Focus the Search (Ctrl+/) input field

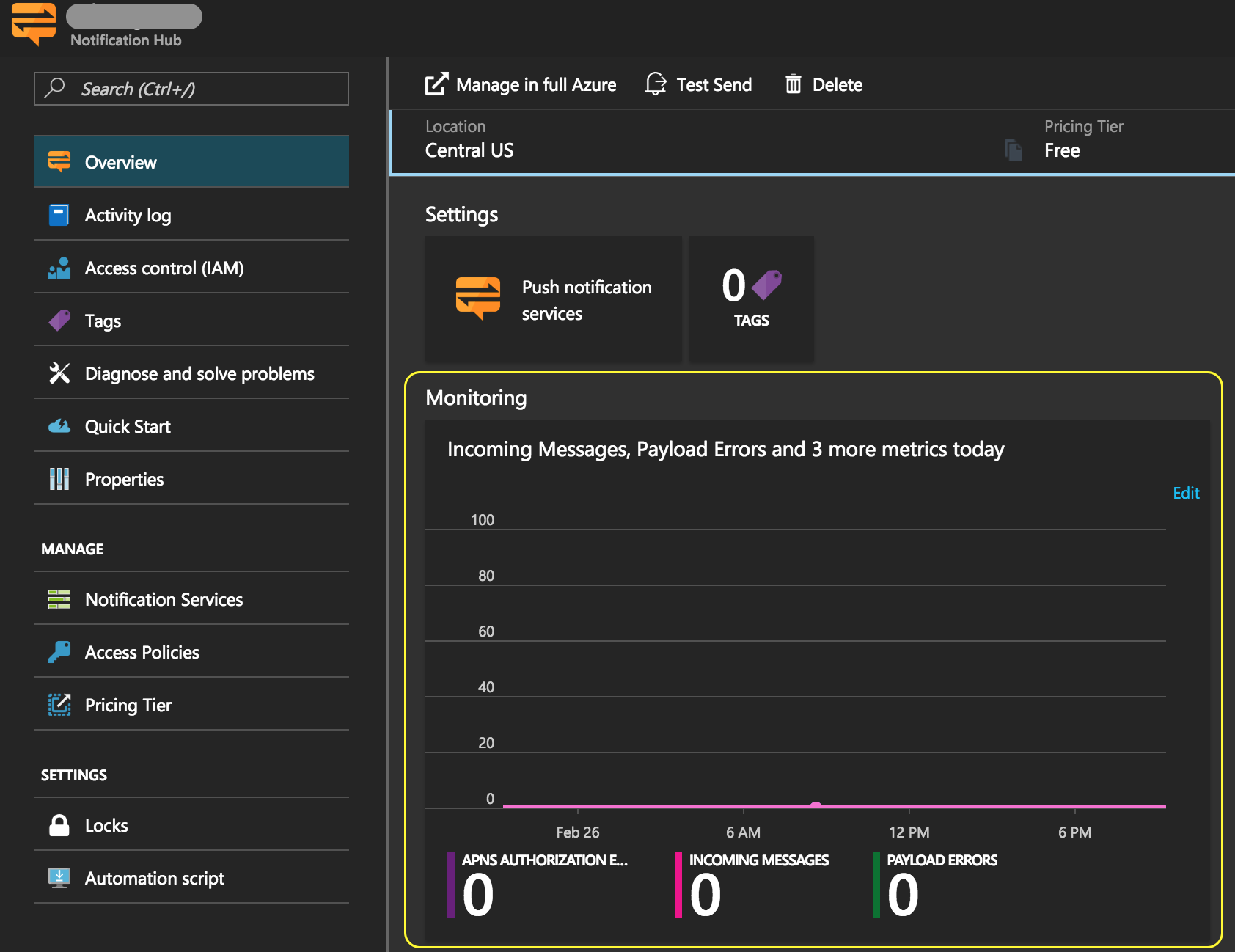(x=191, y=89)
